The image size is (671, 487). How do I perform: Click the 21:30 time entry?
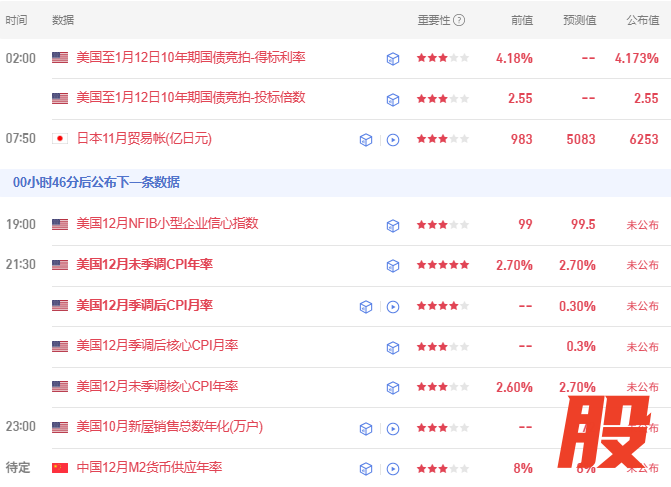click(21, 264)
